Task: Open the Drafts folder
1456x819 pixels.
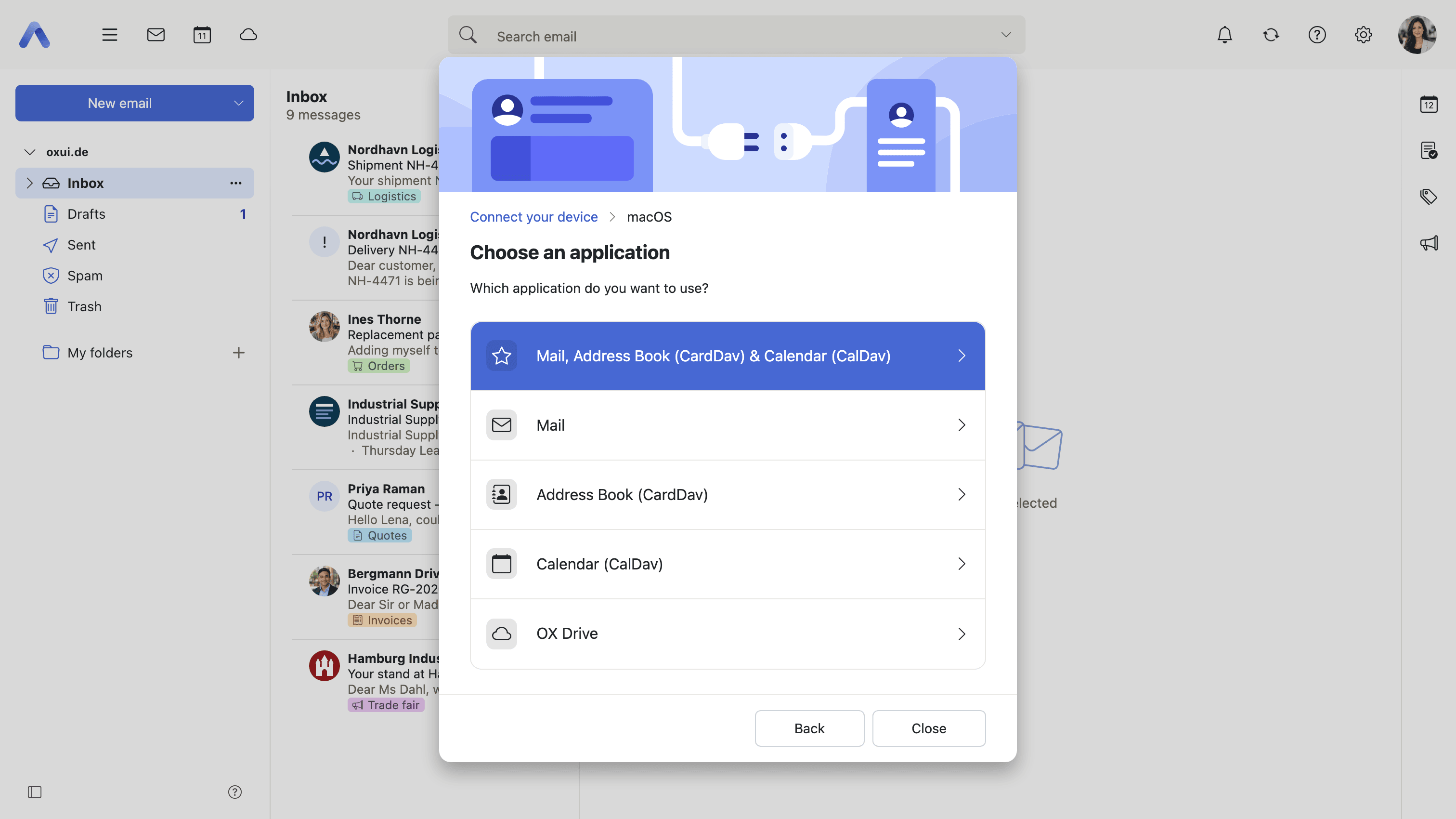Action: 134,214
